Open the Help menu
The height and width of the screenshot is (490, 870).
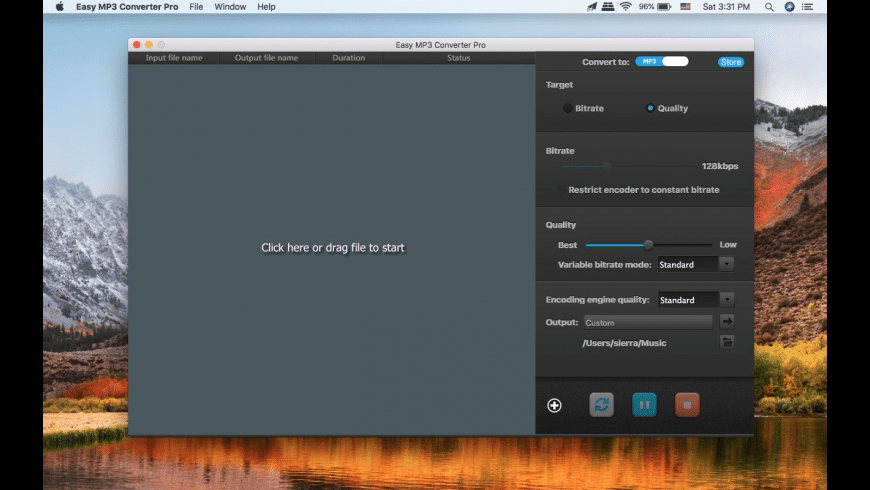[x=266, y=7]
